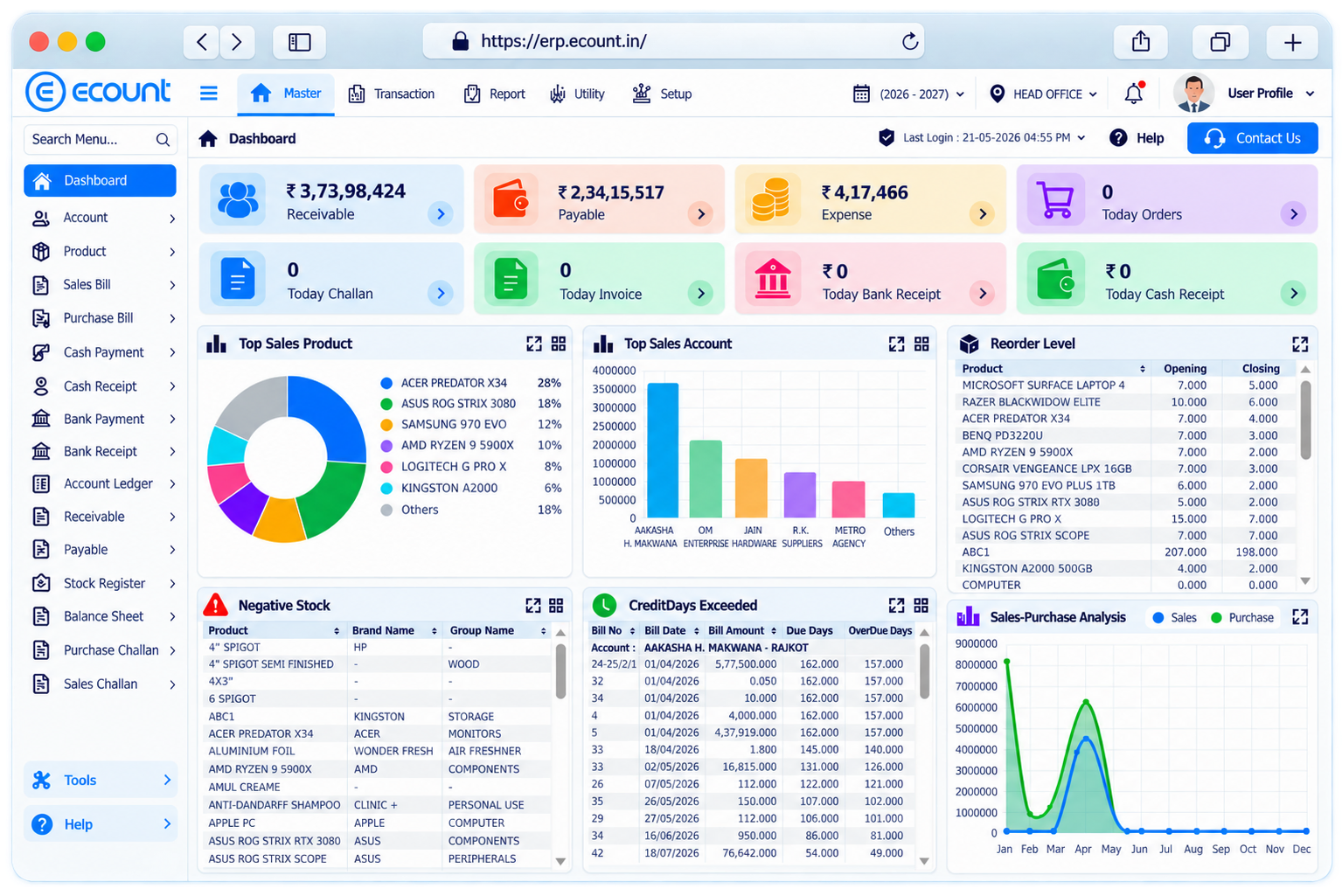Screen dimensions: 1342x896
Task: Select the Utility tab
Action: point(577,94)
